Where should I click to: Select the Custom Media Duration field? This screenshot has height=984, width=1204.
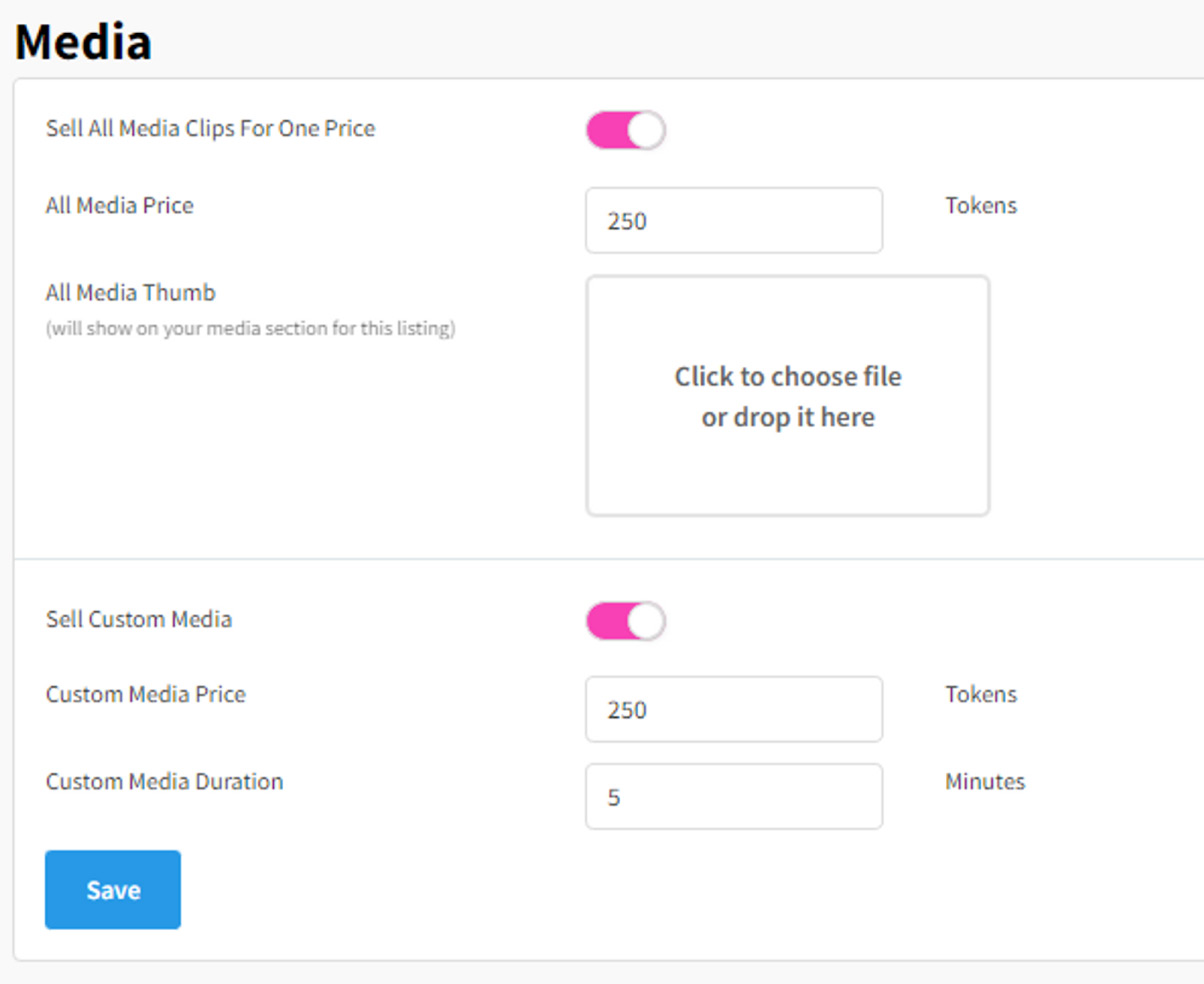(734, 796)
